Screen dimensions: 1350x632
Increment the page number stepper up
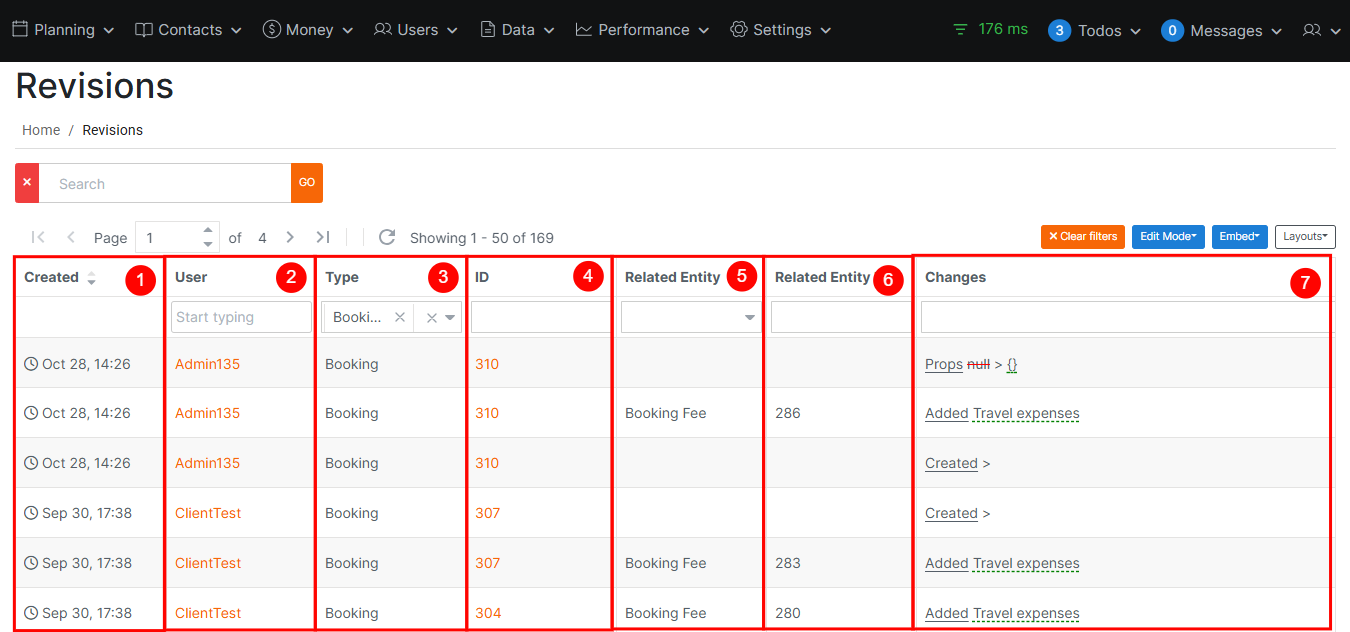tap(208, 230)
